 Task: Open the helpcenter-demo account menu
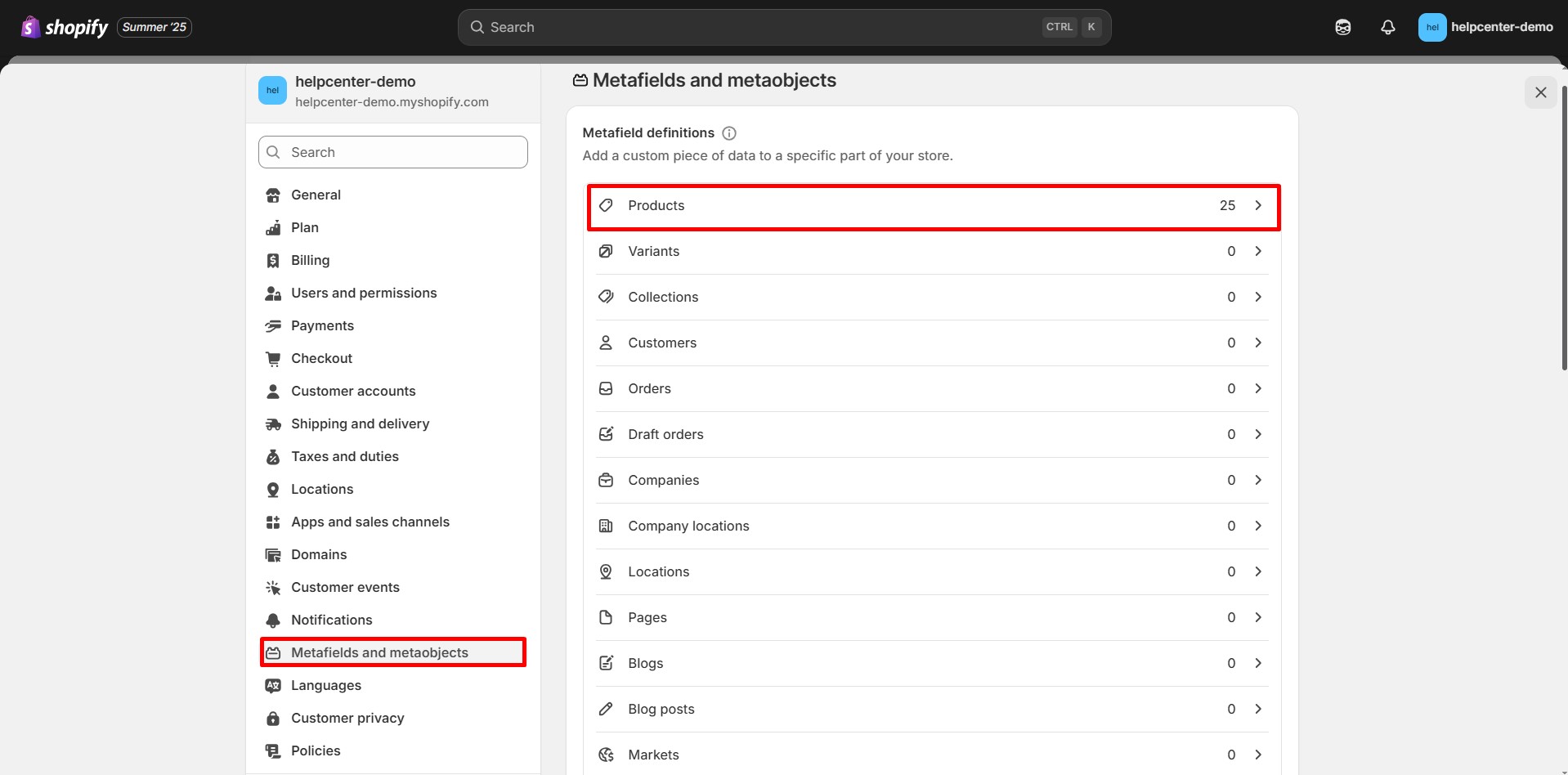click(x=1485, y=27)
